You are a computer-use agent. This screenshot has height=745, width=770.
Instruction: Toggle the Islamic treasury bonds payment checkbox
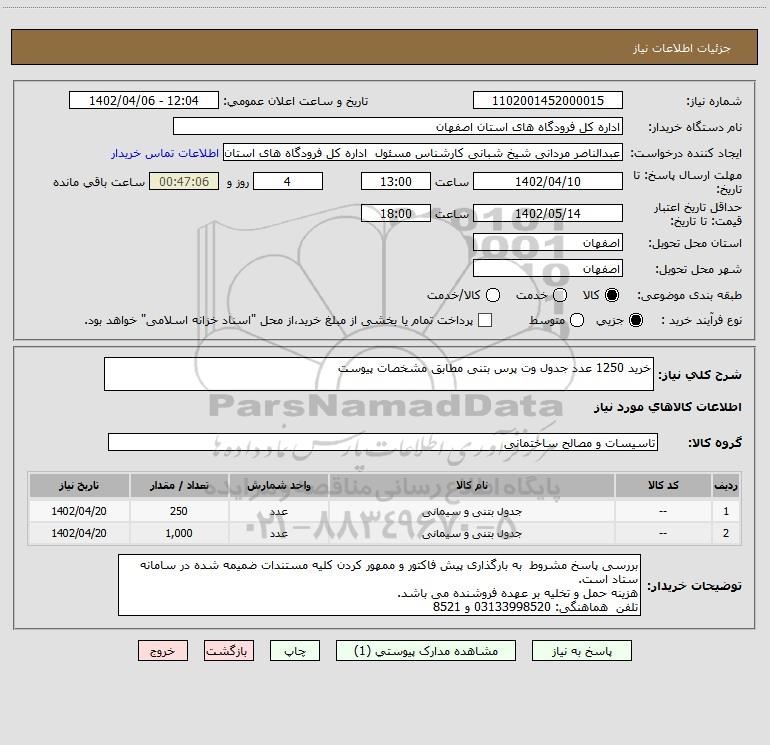485,320
